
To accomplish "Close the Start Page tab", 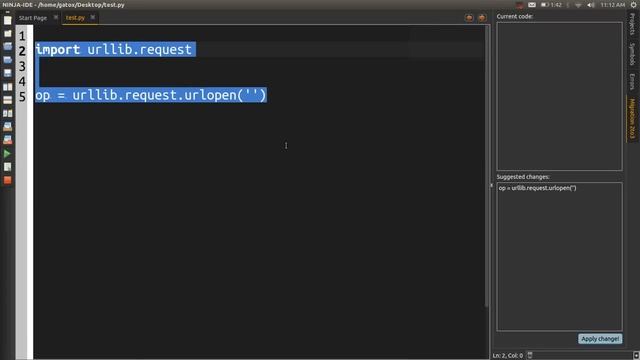I will tap(56, 17).
